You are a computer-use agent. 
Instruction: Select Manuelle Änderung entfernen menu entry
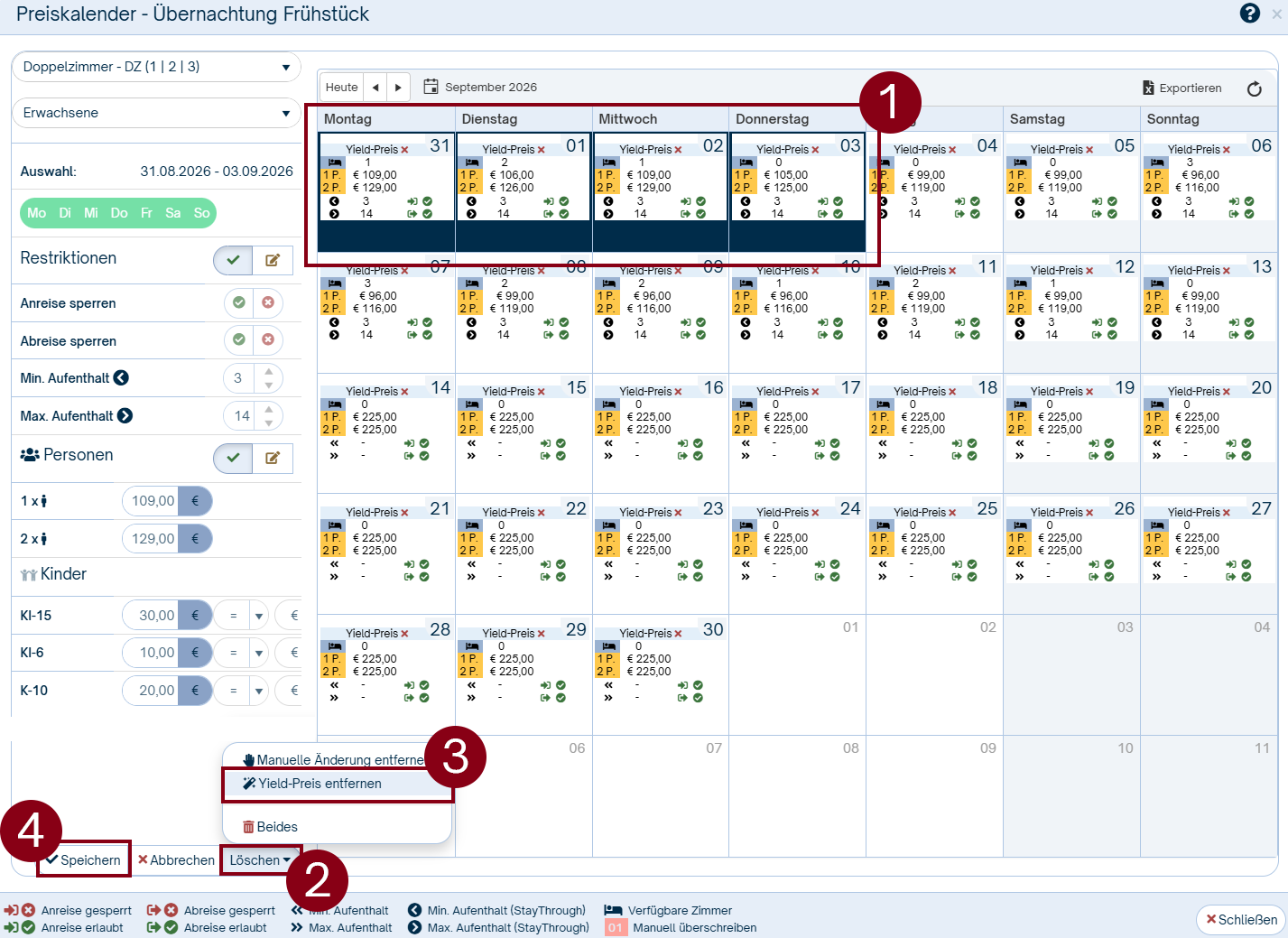point(334,760)
